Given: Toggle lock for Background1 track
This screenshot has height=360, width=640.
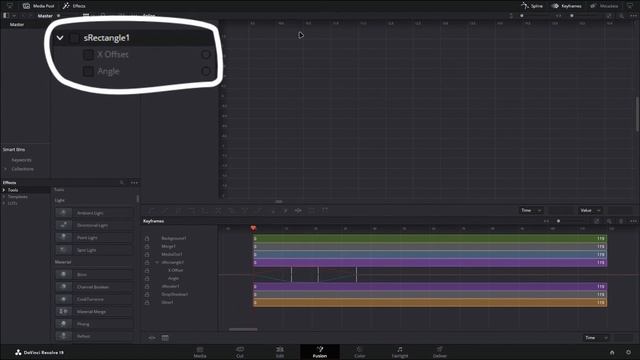Looking at the screenshot, I should click(147, 238).
